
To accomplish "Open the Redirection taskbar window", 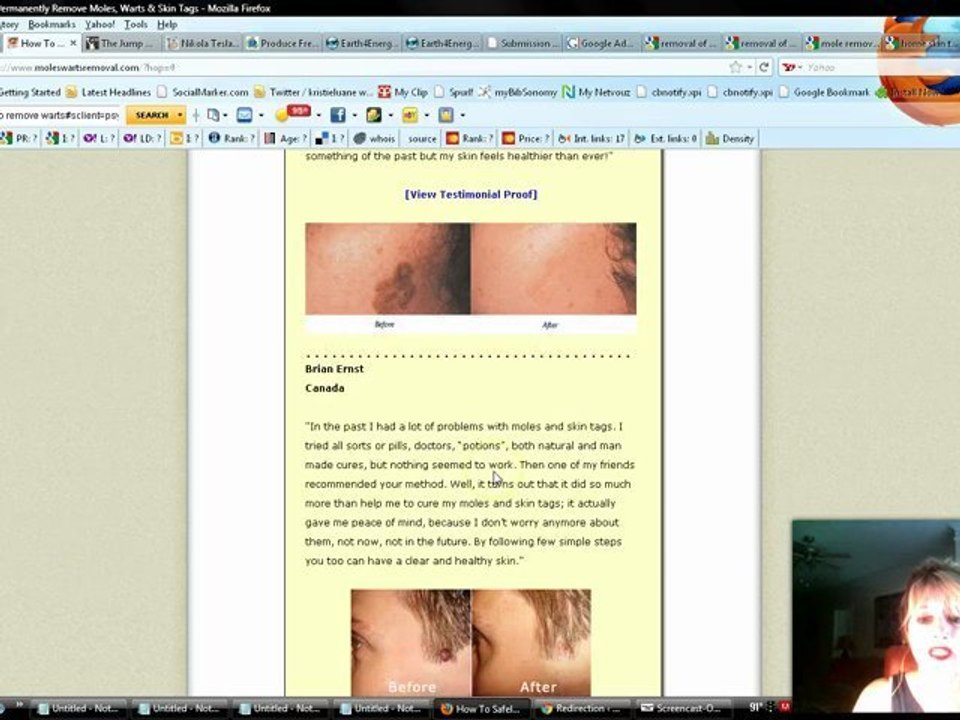I will (x=581, y=708).
